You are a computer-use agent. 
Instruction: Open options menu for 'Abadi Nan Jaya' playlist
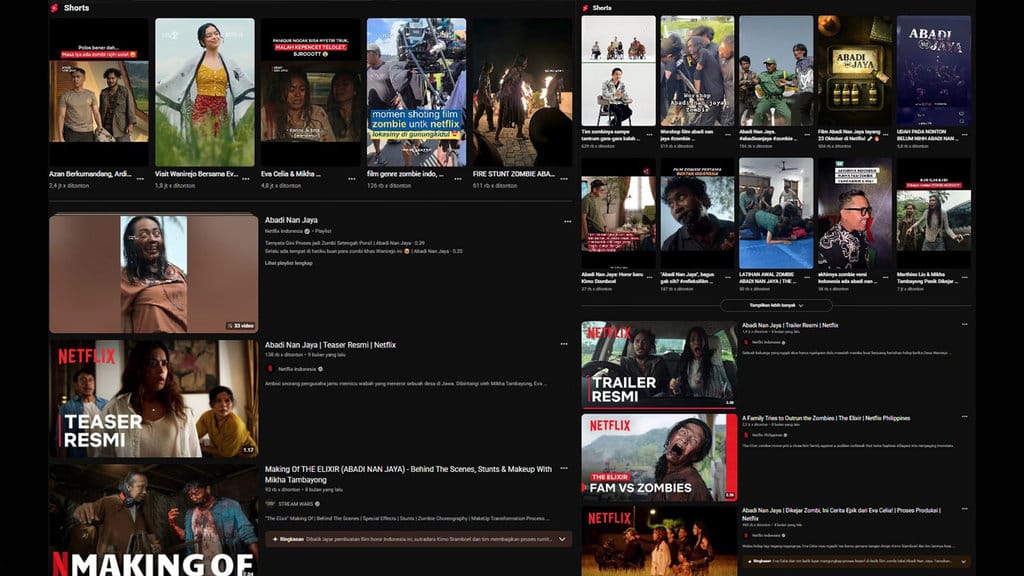[x=568, y=221]
